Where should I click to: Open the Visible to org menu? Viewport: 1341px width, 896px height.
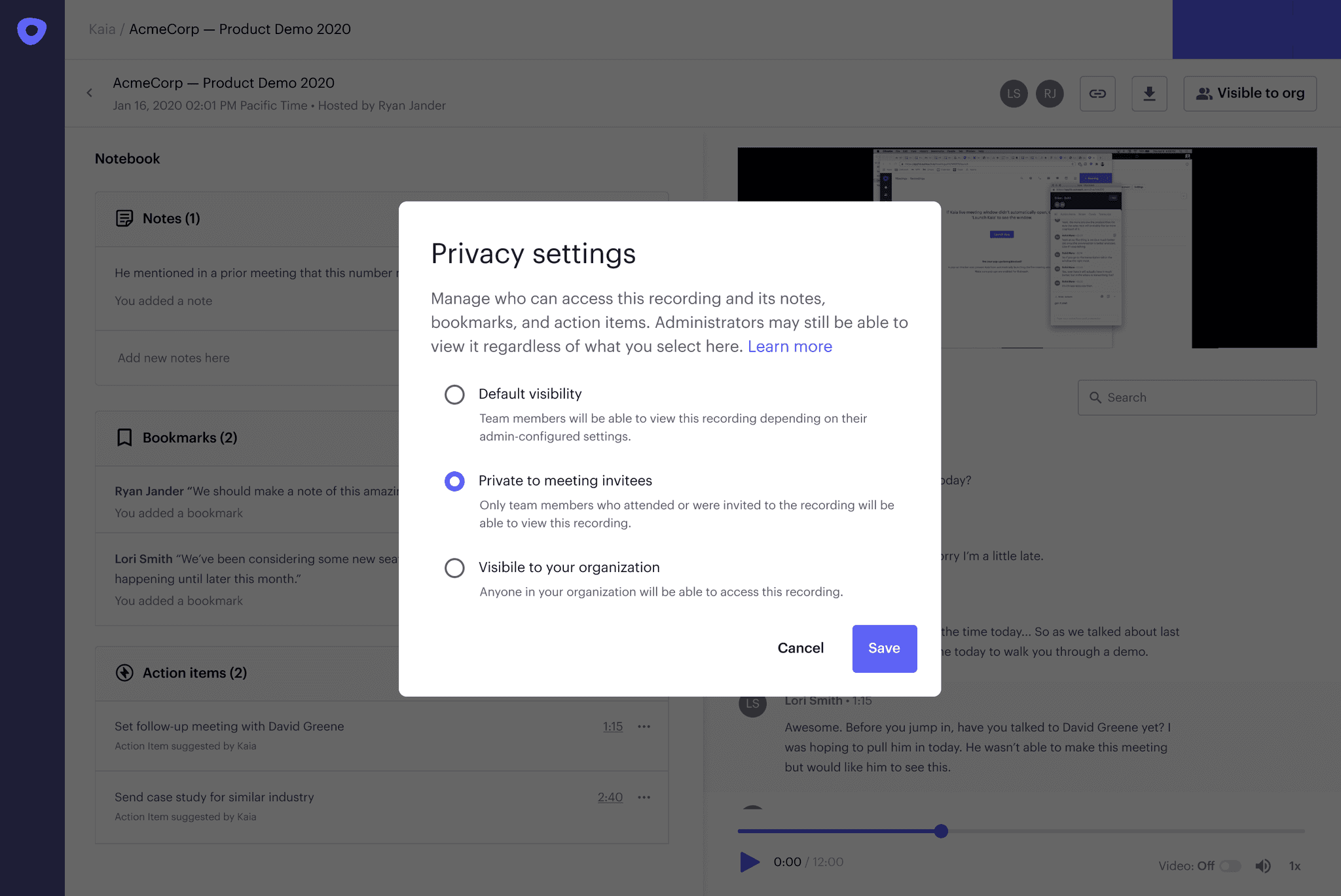[1250, 94]
